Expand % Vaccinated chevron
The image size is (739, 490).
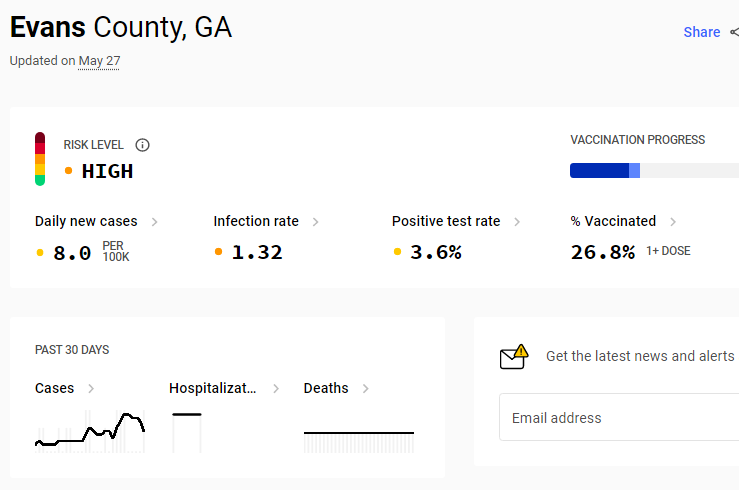(673, 222)
